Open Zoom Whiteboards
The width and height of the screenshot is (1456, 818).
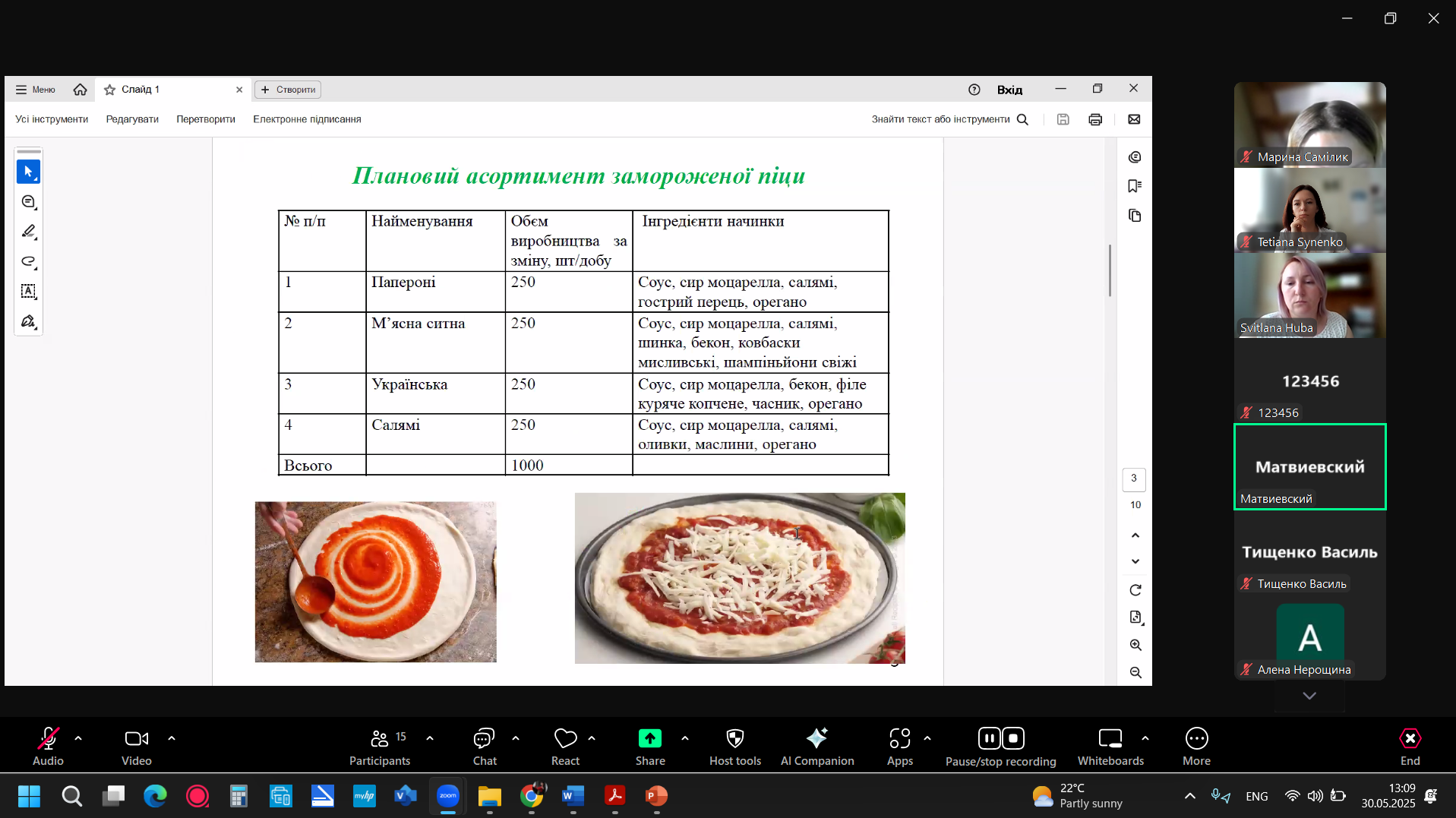[x=1110, y=747]
